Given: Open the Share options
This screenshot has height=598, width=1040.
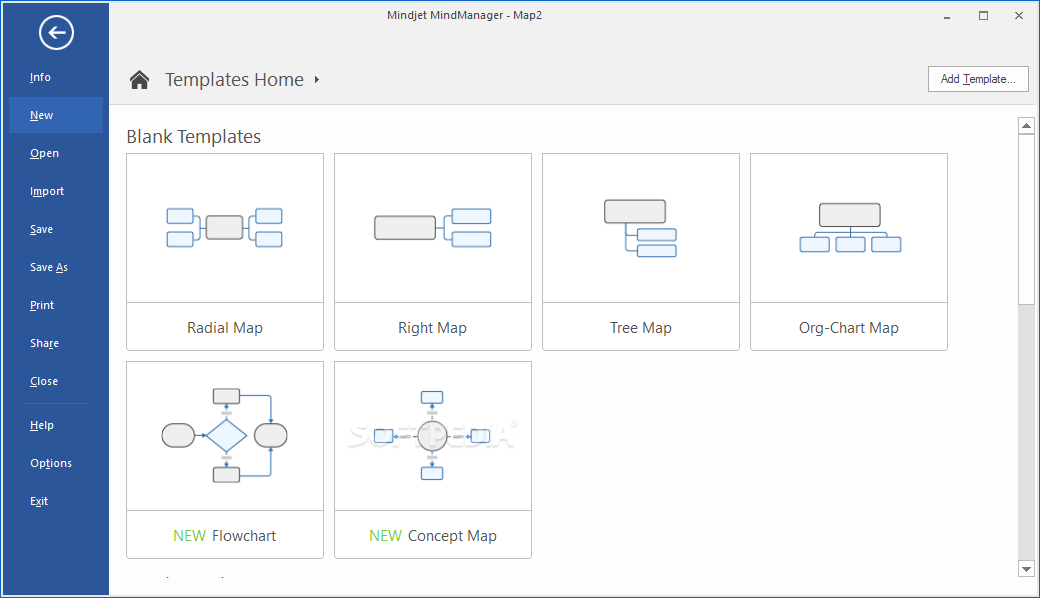Looking at the screenshot, I should pyautogui.click(x=44, y=343).
